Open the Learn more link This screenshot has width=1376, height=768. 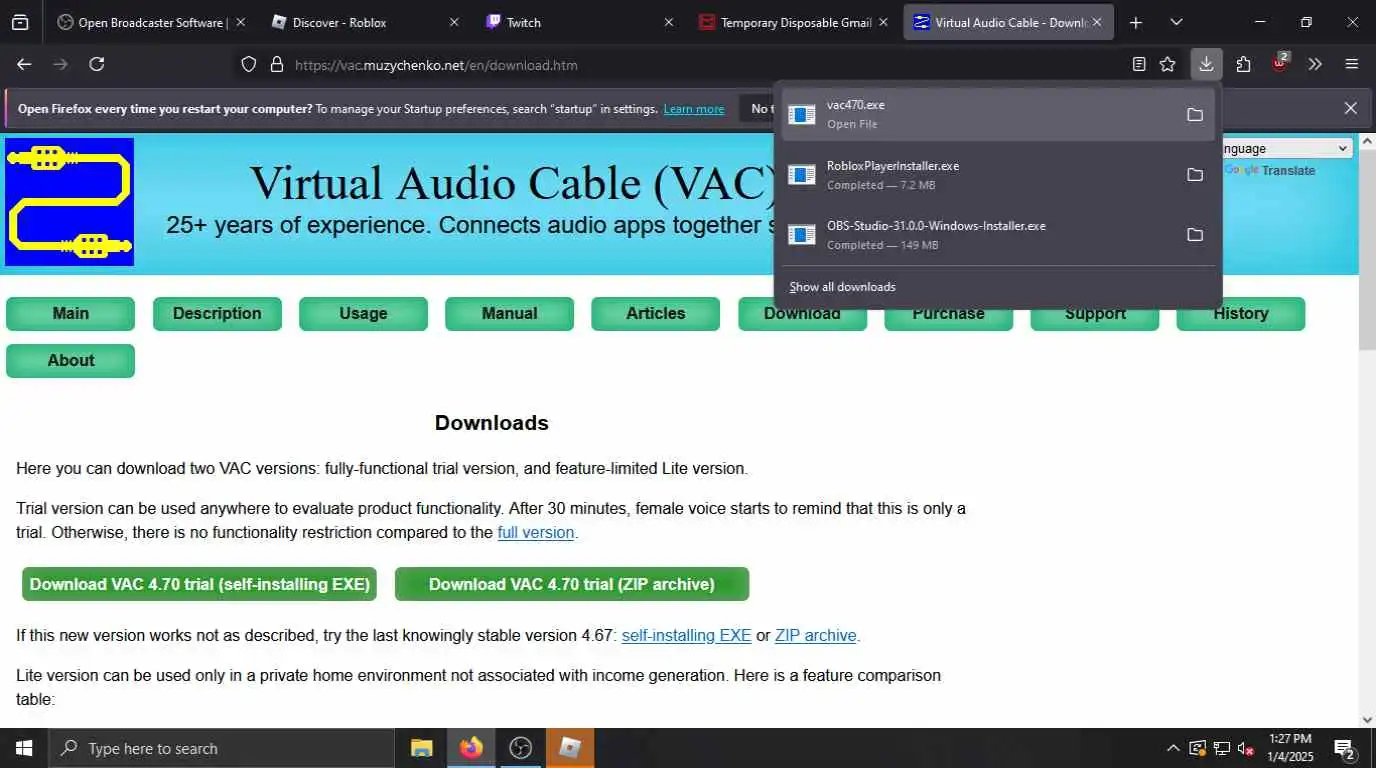694,109
